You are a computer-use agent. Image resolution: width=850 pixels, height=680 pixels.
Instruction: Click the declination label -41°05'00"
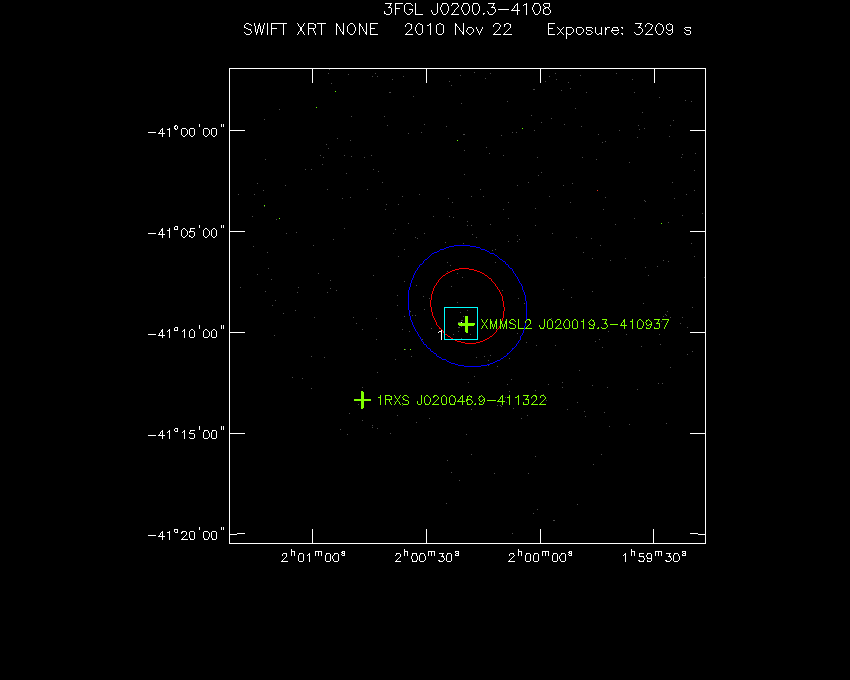pos(186,233)
